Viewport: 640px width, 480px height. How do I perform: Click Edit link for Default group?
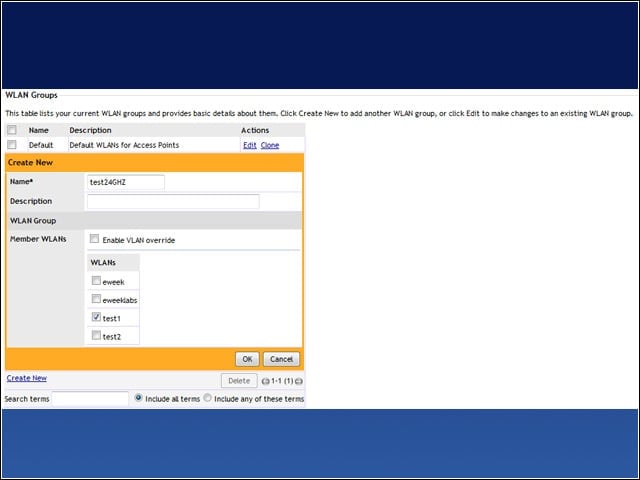click(x=250, y=145)
